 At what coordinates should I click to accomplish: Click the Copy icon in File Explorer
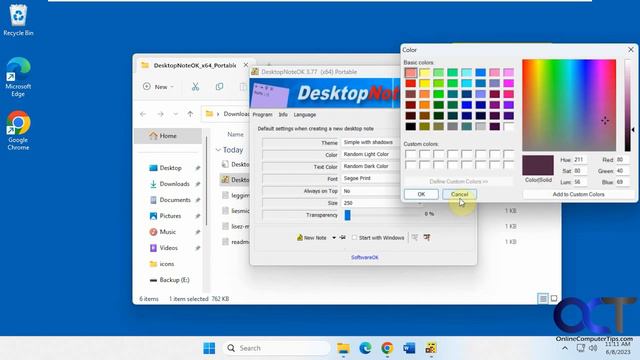click(x=219, y=87)
